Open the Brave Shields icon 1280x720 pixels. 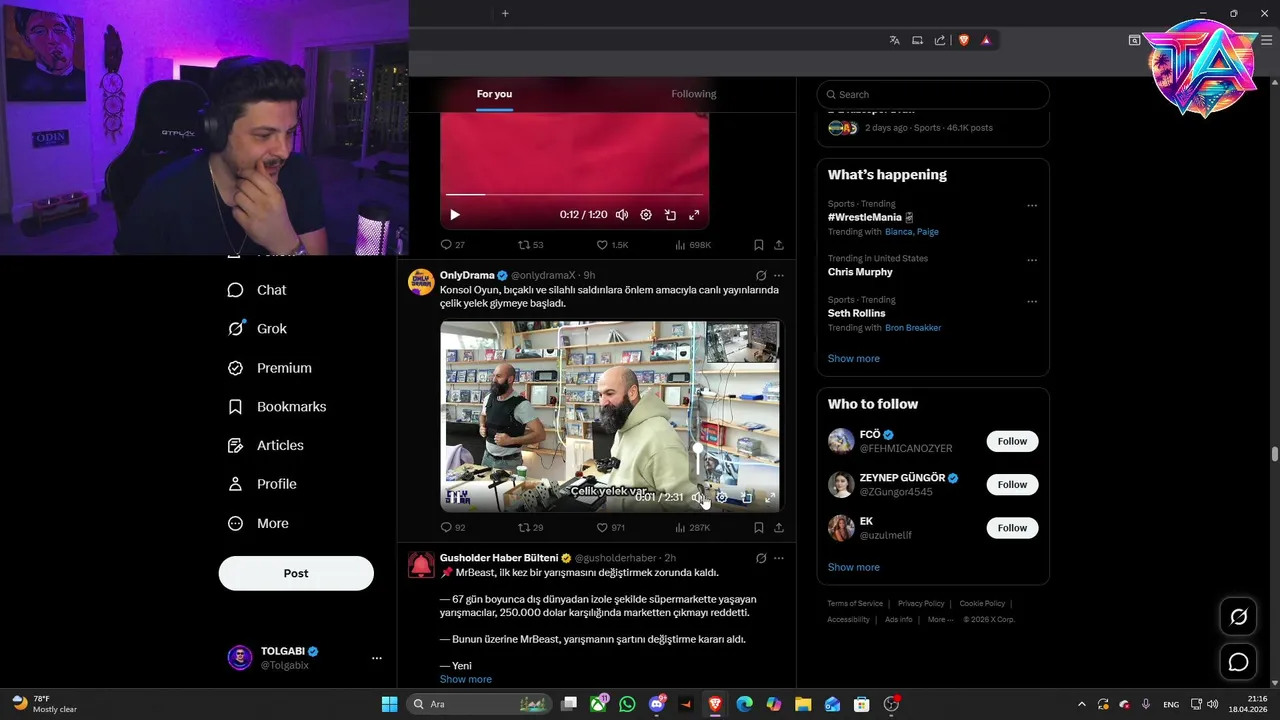(964, 40)
